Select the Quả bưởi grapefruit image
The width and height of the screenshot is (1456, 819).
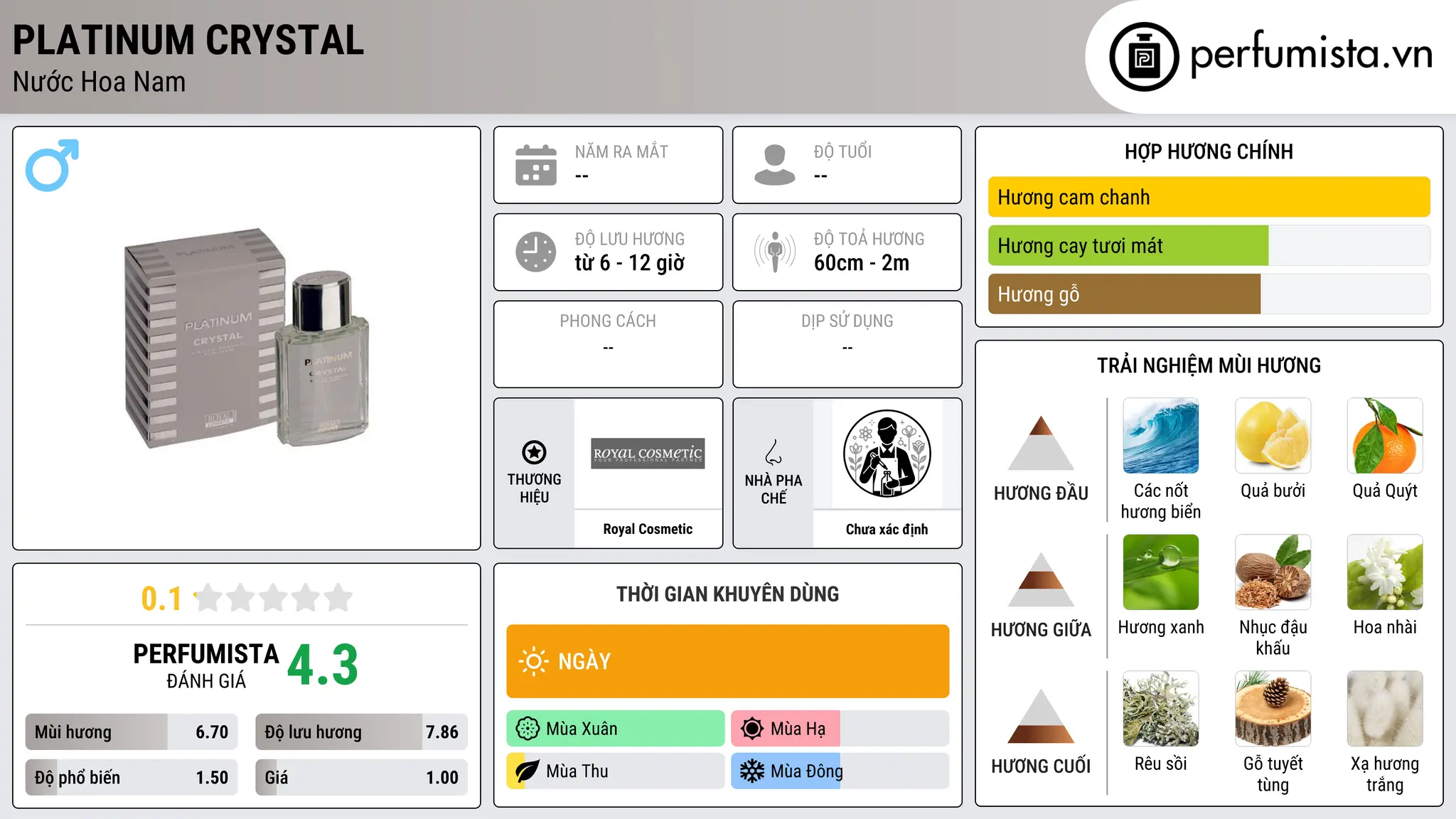pyautogui.click(x=1273, y=436)
